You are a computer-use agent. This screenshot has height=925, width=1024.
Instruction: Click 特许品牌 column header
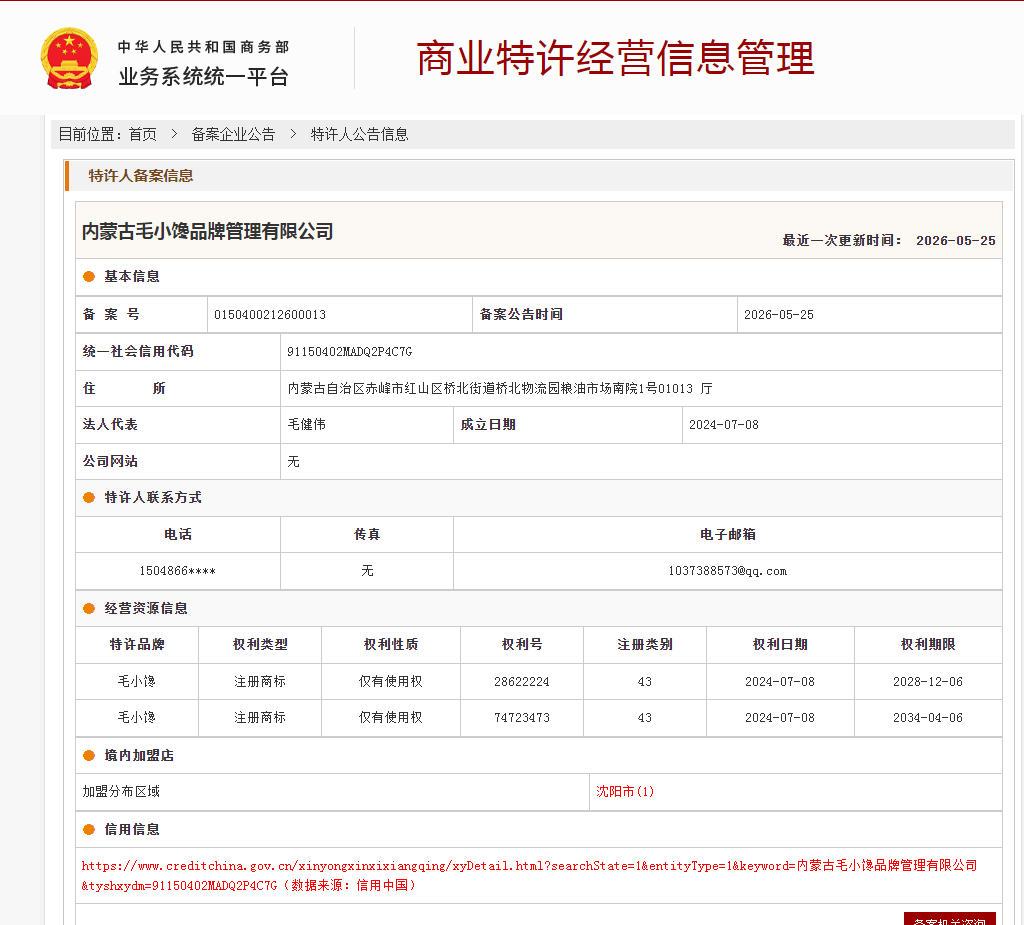pos(137,645)
